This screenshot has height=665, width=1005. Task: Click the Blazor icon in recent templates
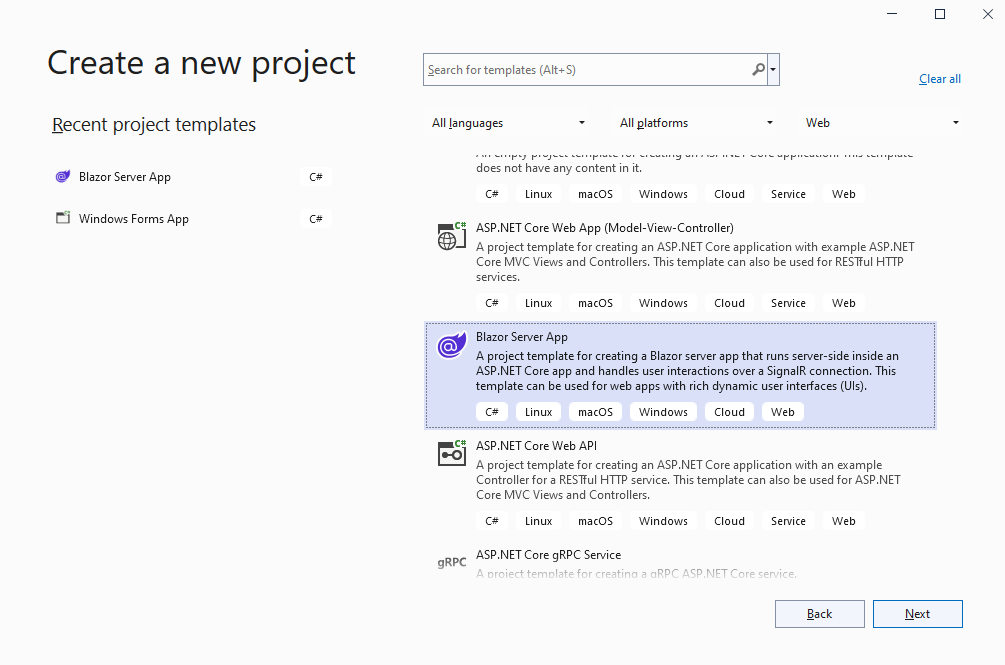63,177
